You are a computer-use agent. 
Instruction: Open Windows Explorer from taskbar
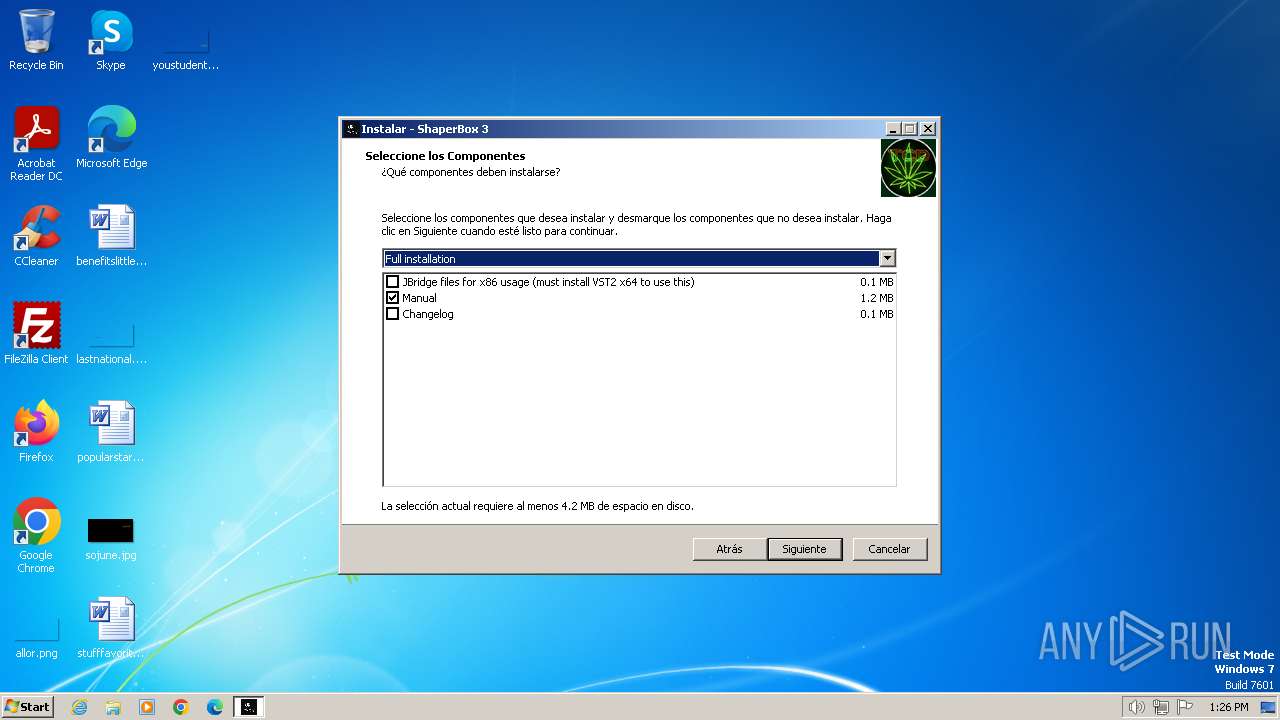[x=113, y=707]
